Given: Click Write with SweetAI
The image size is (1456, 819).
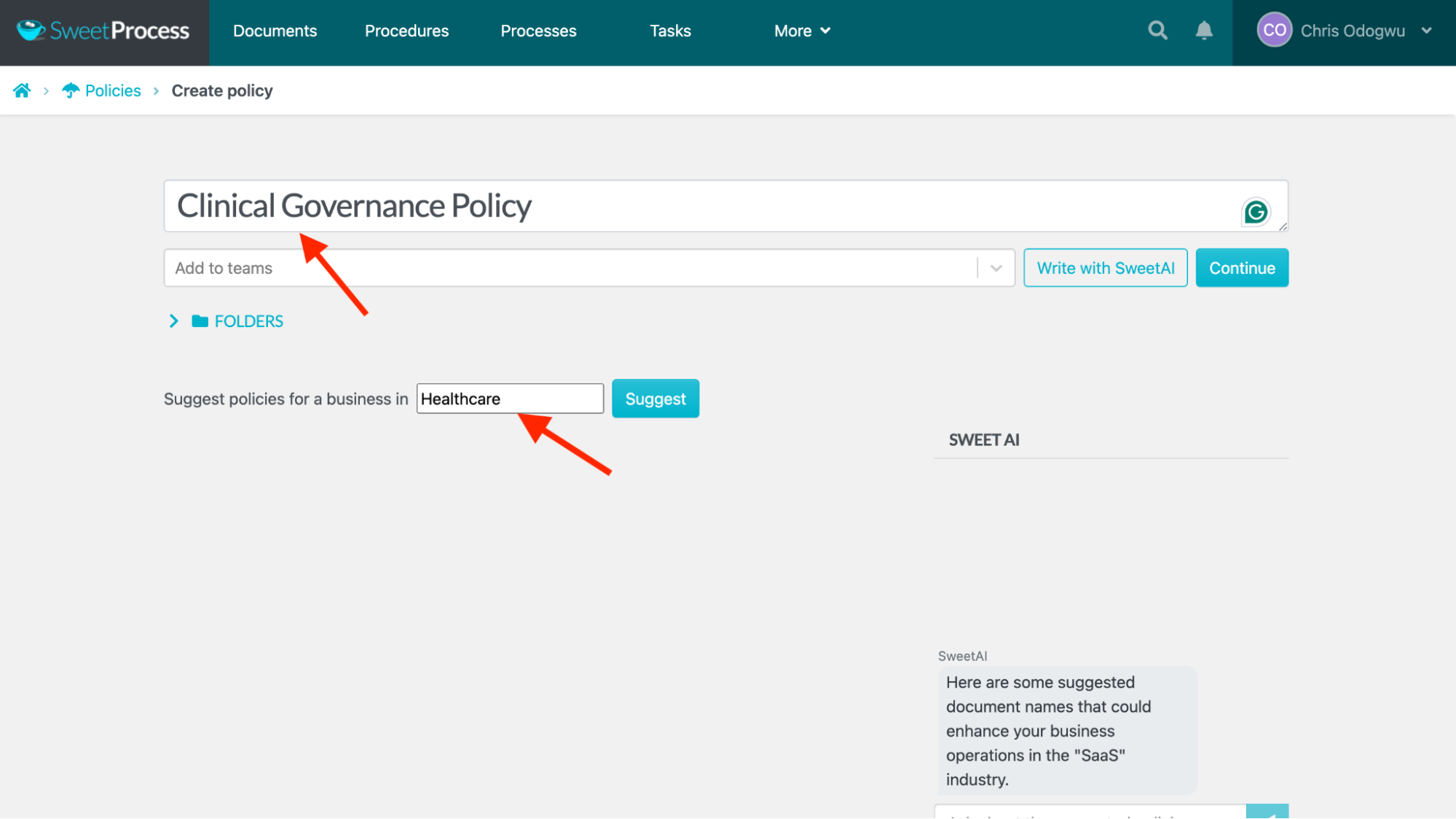Looking at the screenshot, I should [x=1105, y=267].
